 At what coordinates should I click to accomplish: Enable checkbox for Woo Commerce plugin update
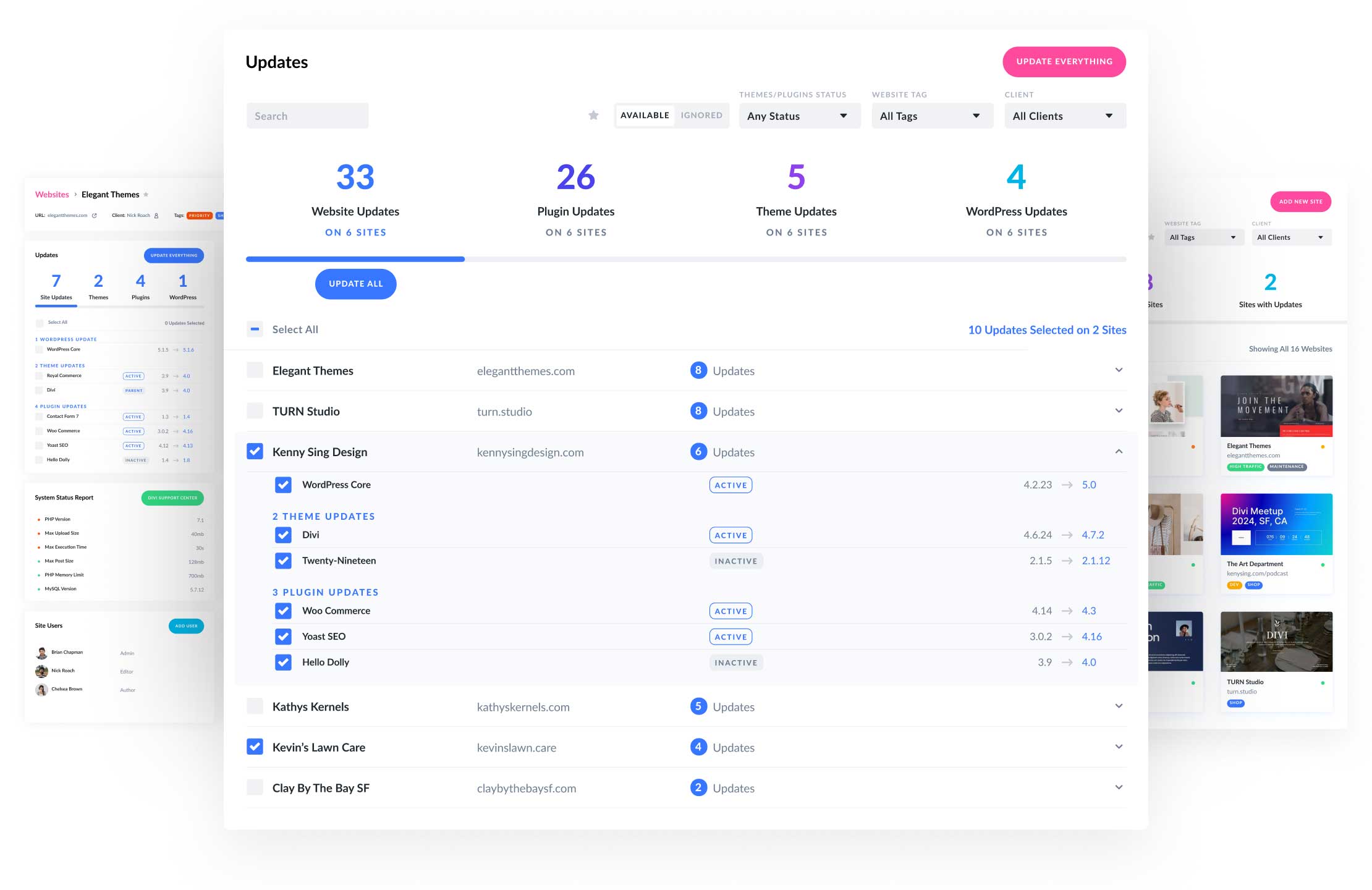(282, 610)
